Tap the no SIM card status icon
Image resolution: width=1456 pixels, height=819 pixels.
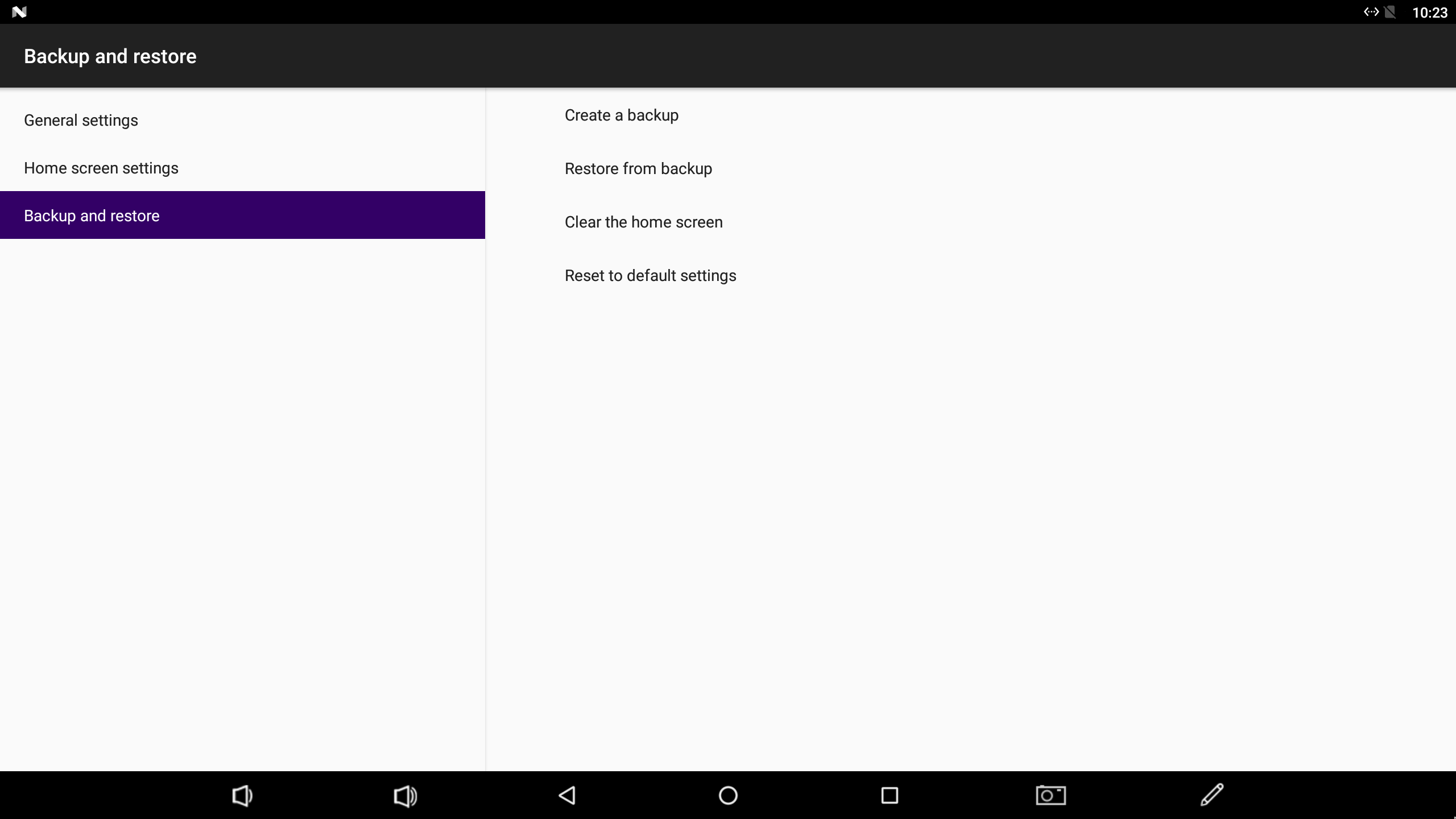[1390, 12]
